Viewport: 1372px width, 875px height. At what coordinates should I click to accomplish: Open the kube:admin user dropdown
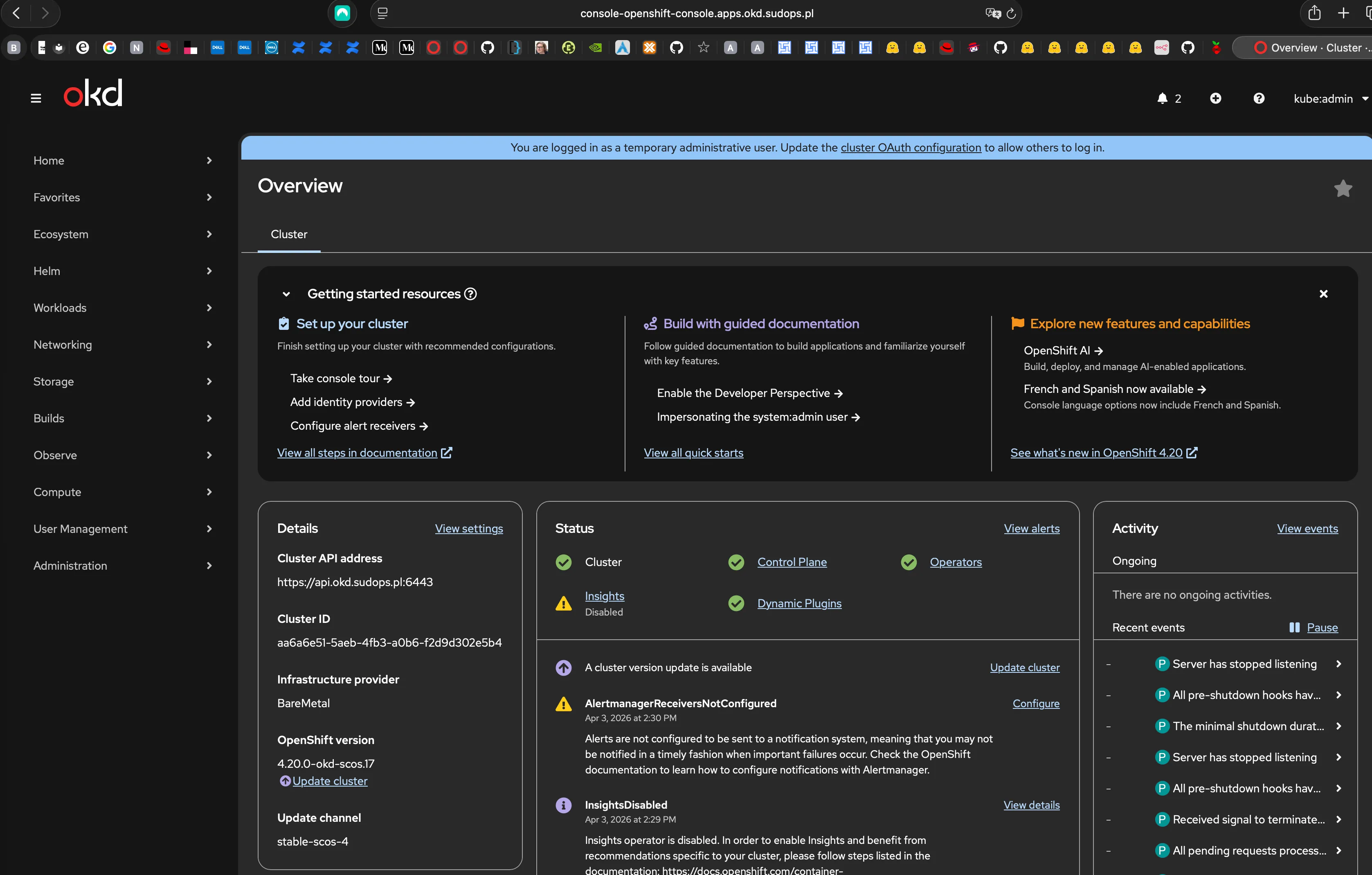tap(1330, 99)
